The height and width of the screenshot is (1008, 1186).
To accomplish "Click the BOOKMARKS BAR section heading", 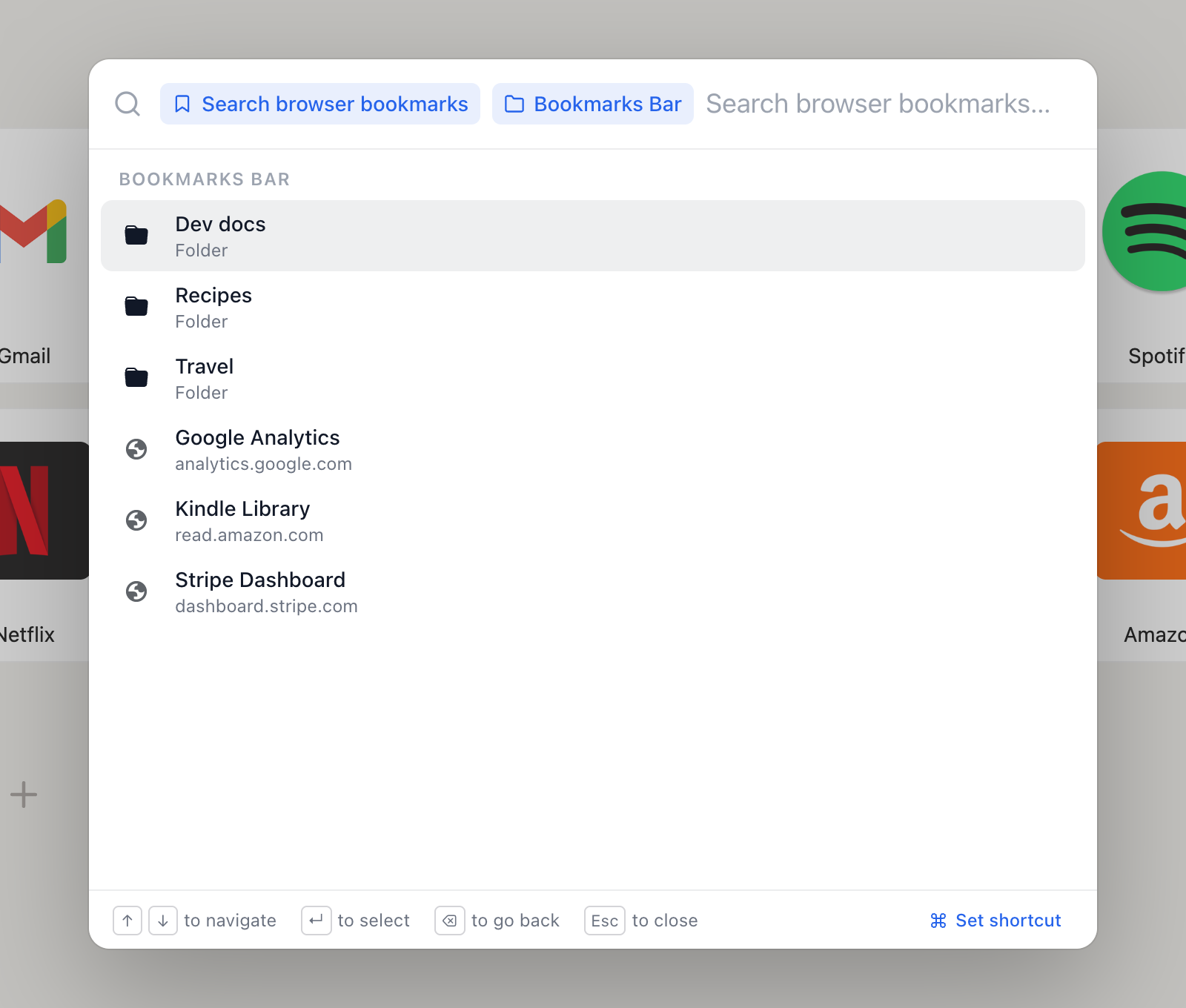I will pyautogui.click(x=205, y=179).
